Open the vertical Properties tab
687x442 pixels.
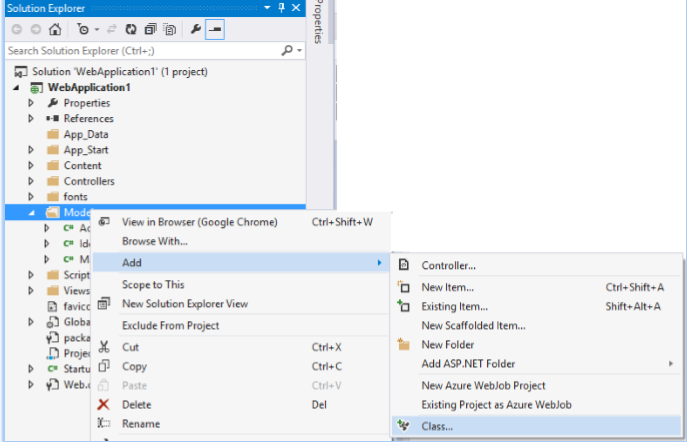[319, 22]
